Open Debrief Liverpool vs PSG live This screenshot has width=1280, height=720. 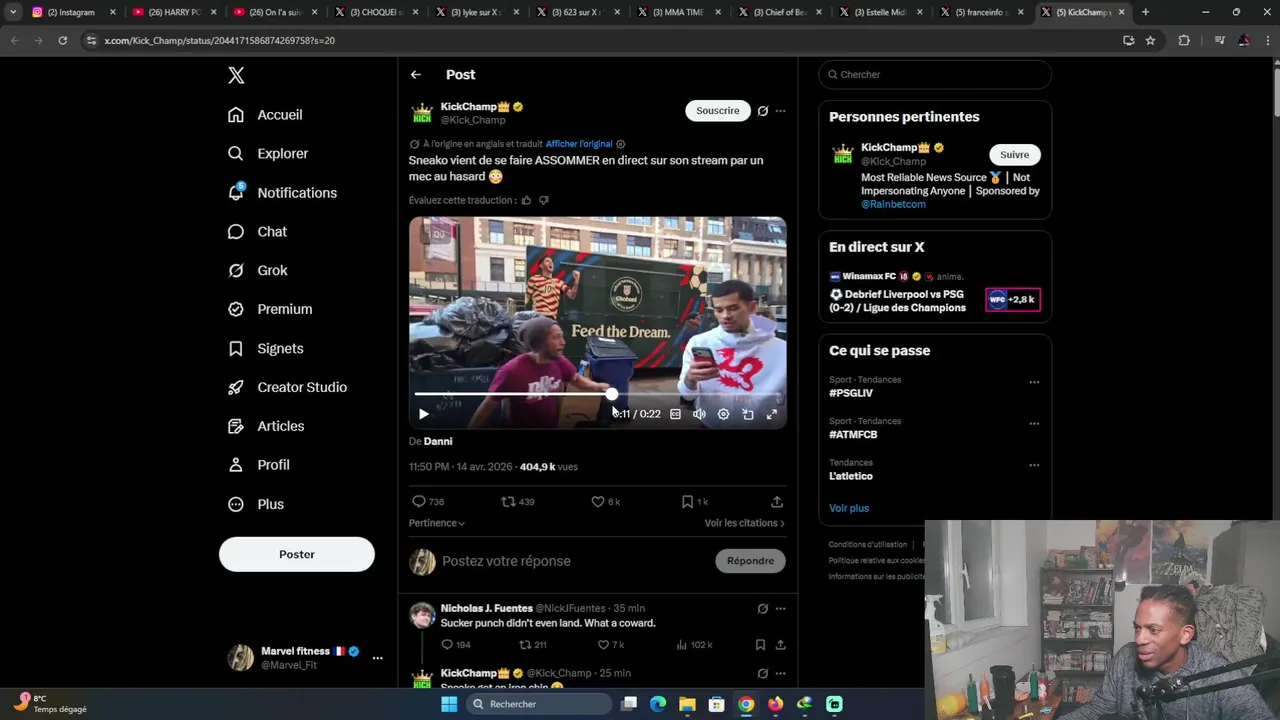pos(897,301)
